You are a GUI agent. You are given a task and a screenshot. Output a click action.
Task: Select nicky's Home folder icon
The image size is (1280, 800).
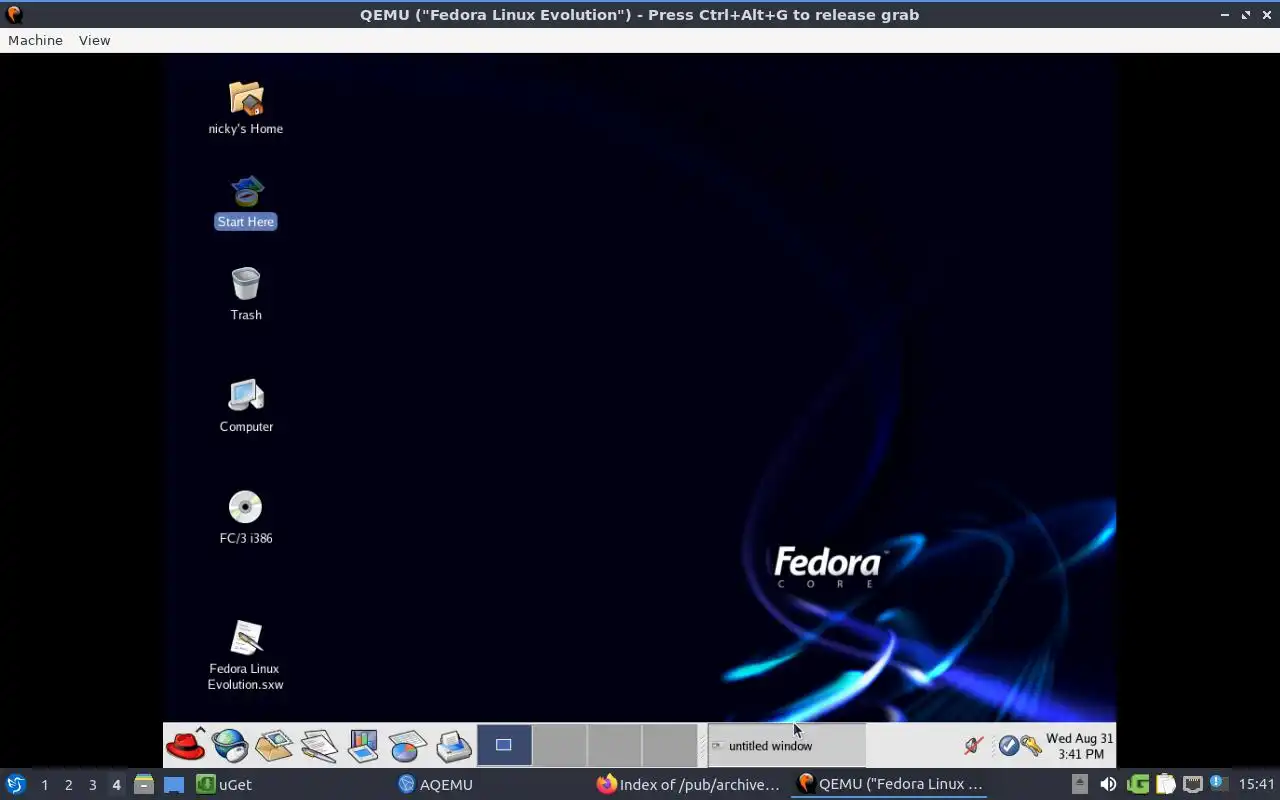tap(246, 108)
